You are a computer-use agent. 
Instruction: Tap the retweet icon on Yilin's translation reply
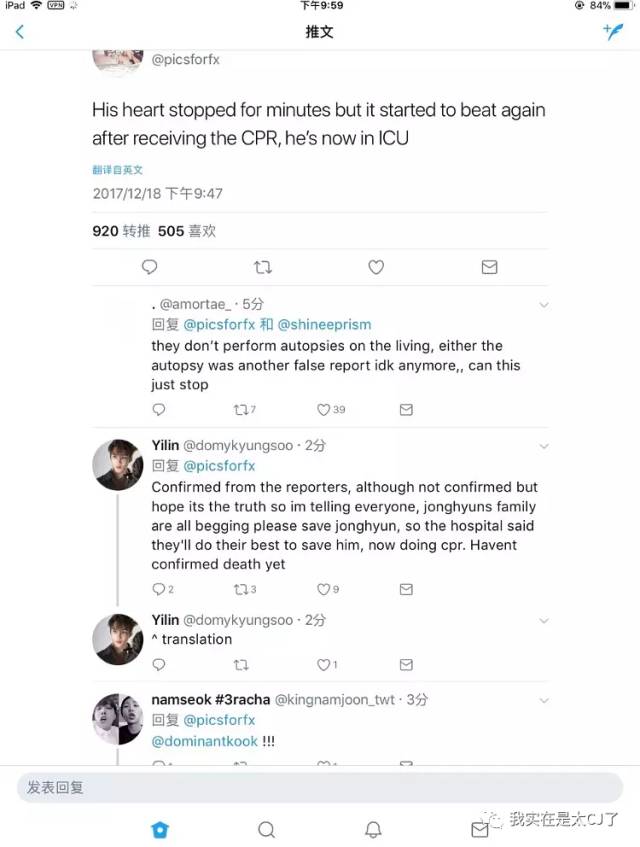(x=240, y=664)
